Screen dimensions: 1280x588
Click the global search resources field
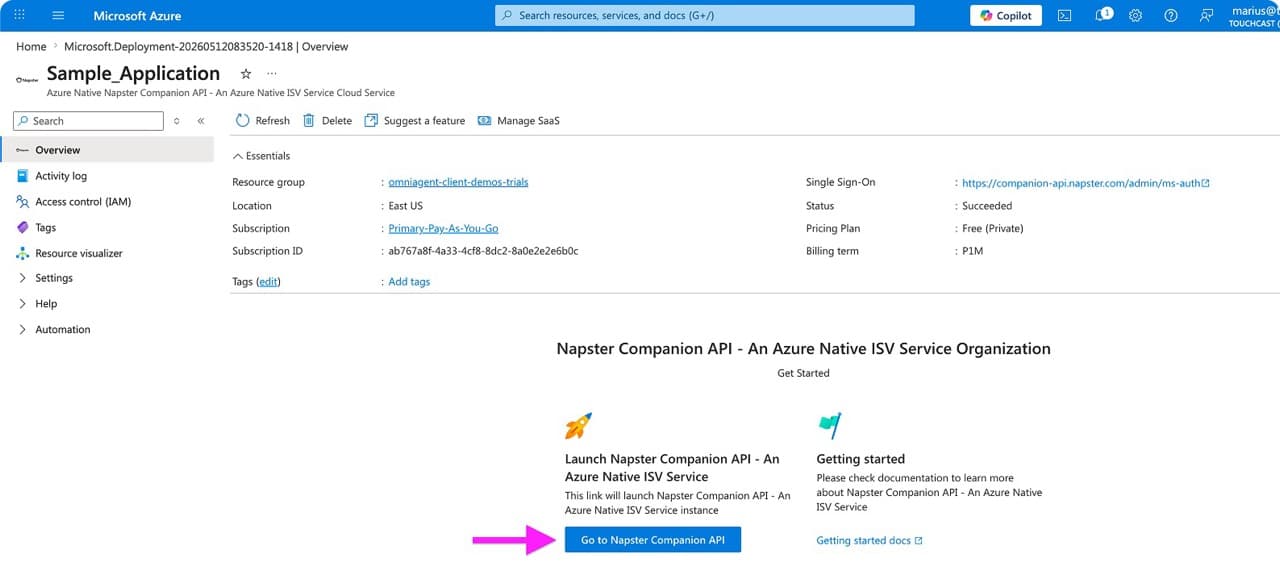(705, 15)
